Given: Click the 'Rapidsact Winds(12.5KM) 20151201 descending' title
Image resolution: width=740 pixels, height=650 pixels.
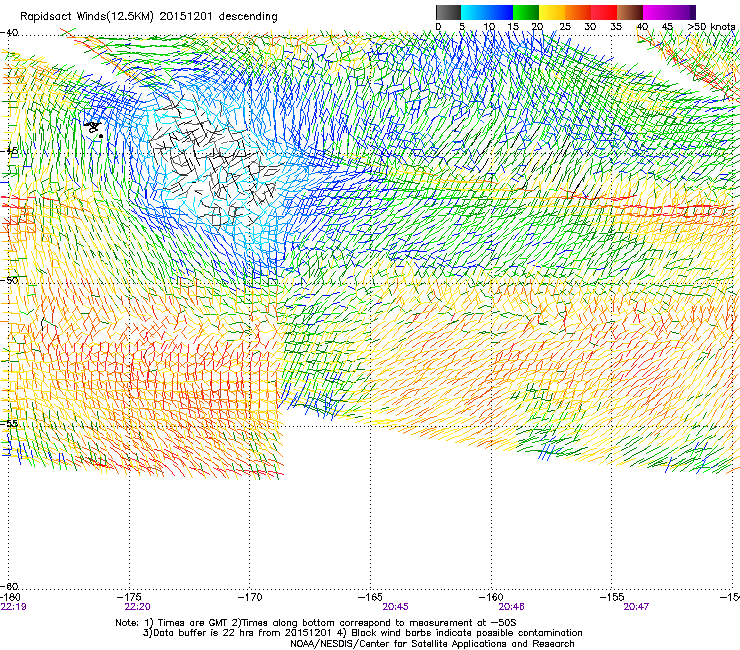Looking at the screenshot, I should pos(149,16).
